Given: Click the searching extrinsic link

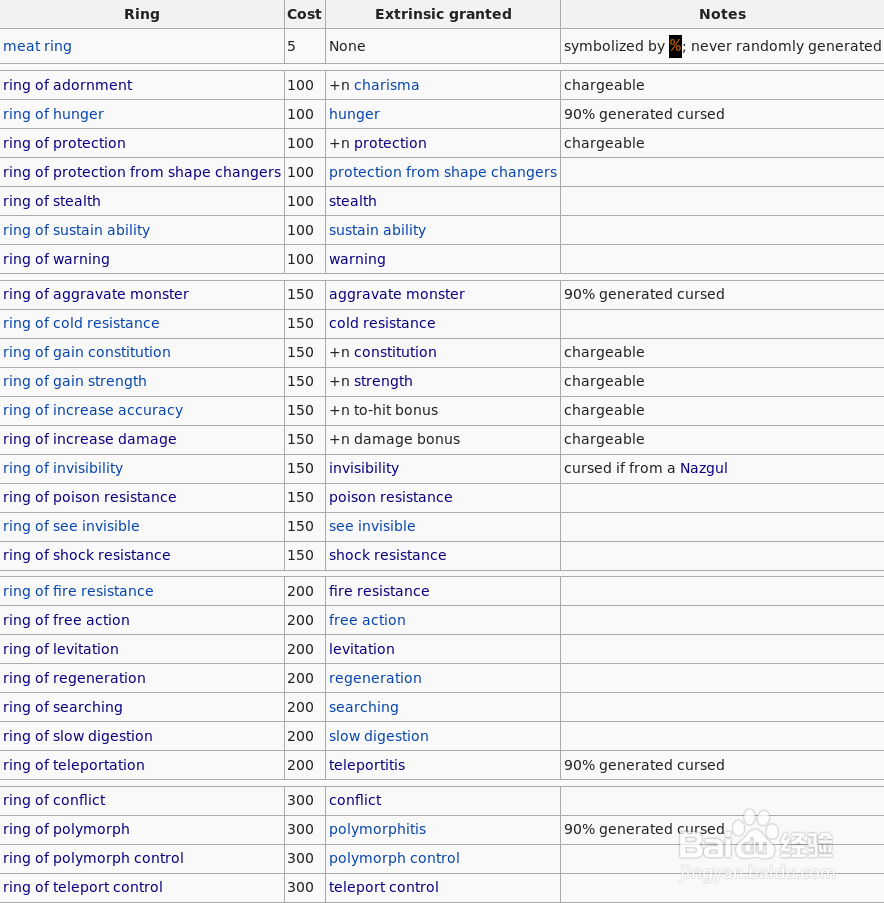Looking at the screenshot, I should (x=363, y=707).
